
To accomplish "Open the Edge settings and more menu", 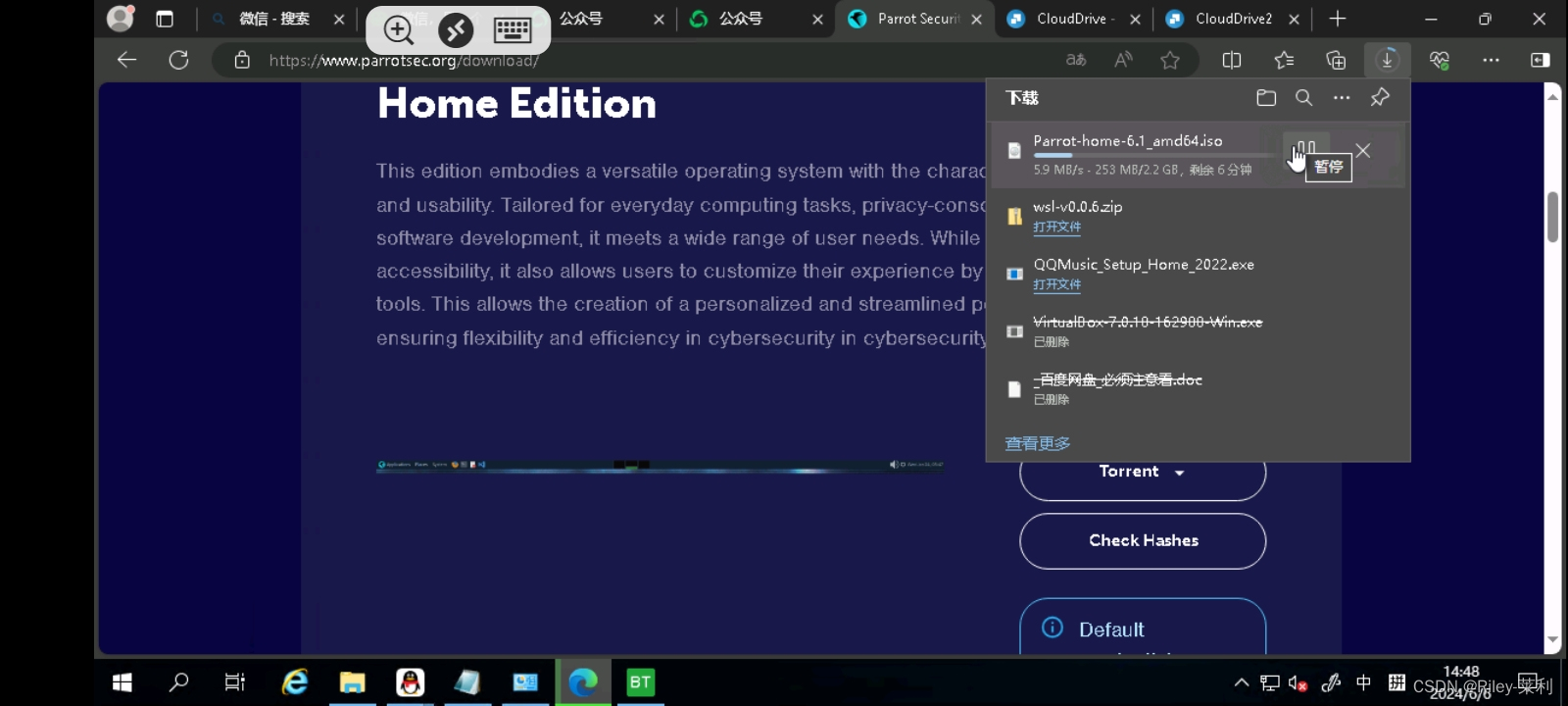I will pos(1491,60).
